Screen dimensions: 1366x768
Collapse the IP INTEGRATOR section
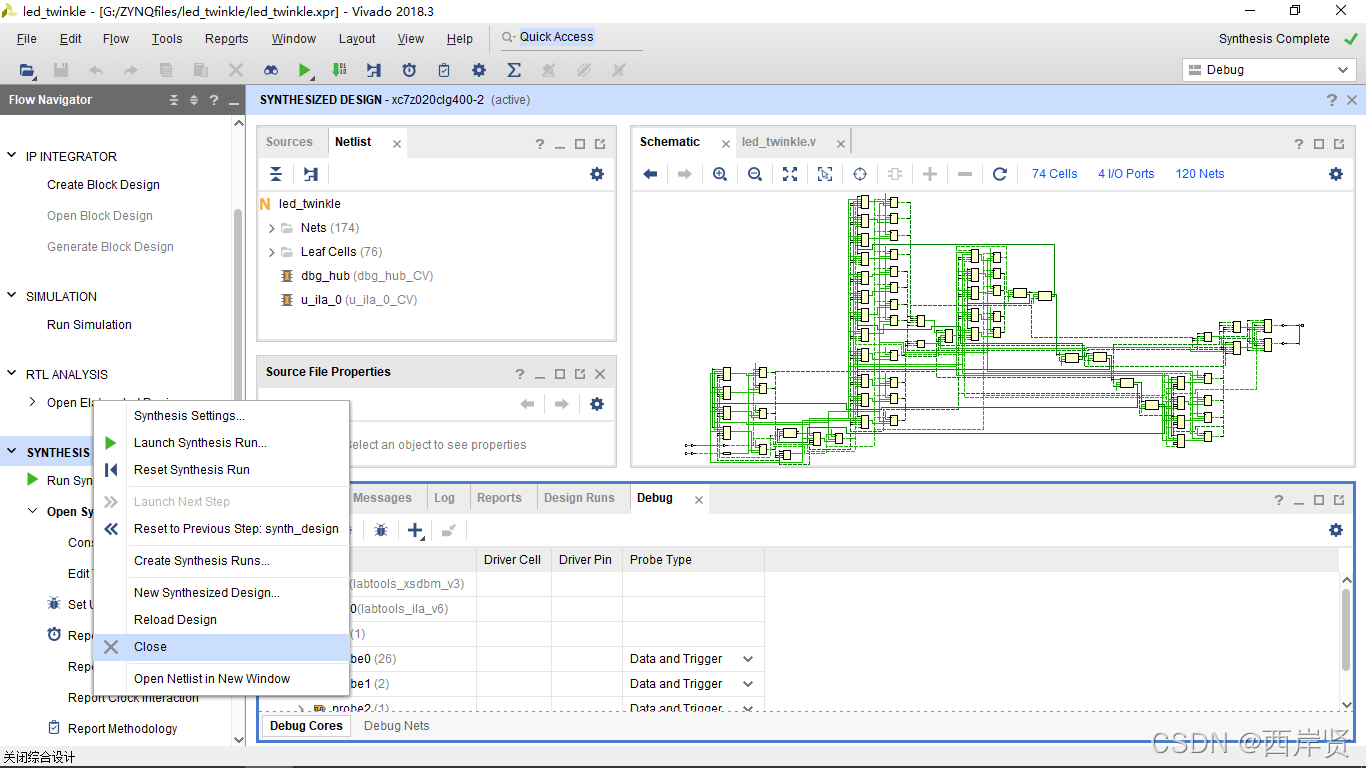pyautogui.click(x=12, y=156)
